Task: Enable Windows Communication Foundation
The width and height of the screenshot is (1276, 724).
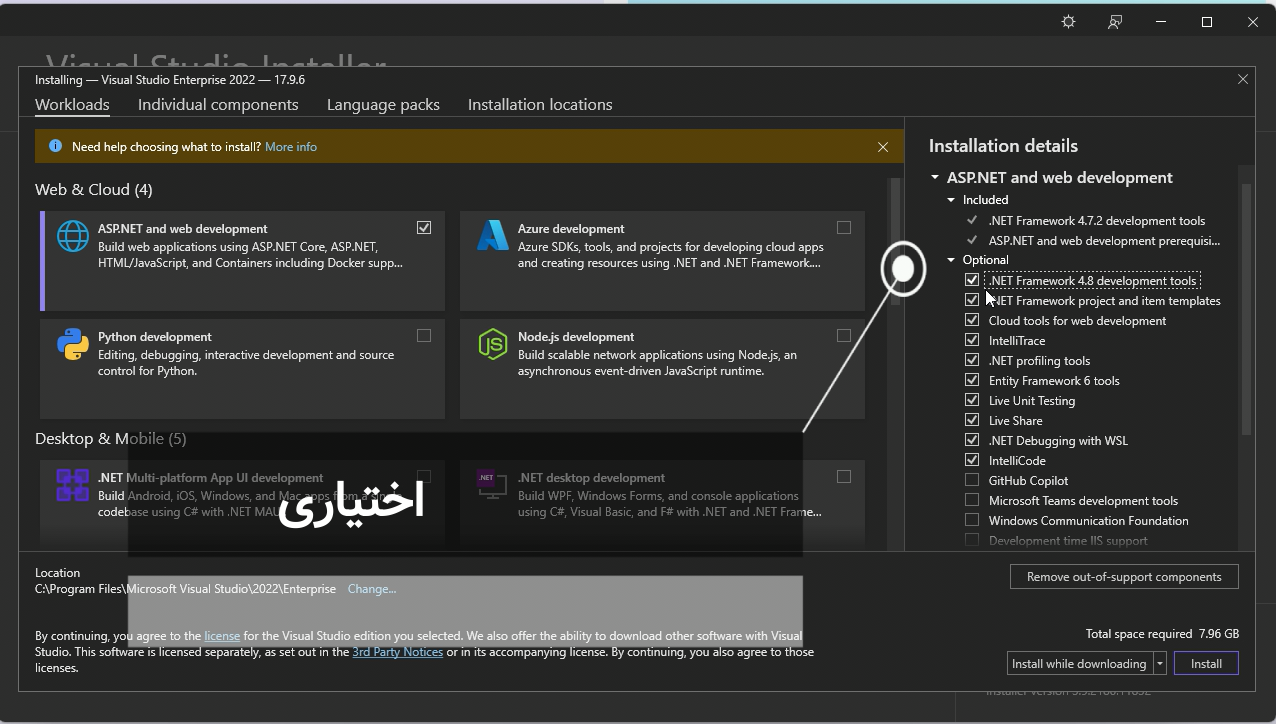Action: [x=972, y=520]
